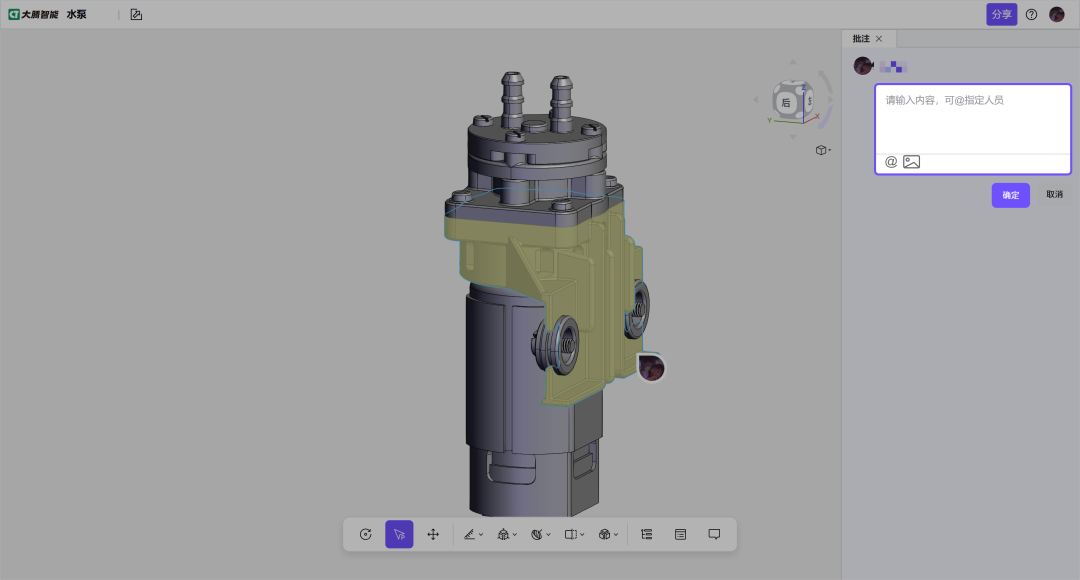Open measure tool options arrow
This screenshot has width=1080, height=580.
tap(481, 535)
